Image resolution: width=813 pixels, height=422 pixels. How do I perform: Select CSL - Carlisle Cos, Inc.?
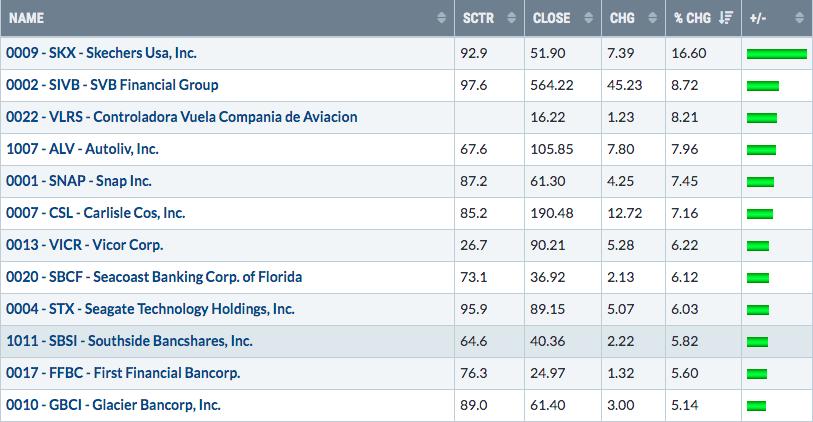(95, 213)
